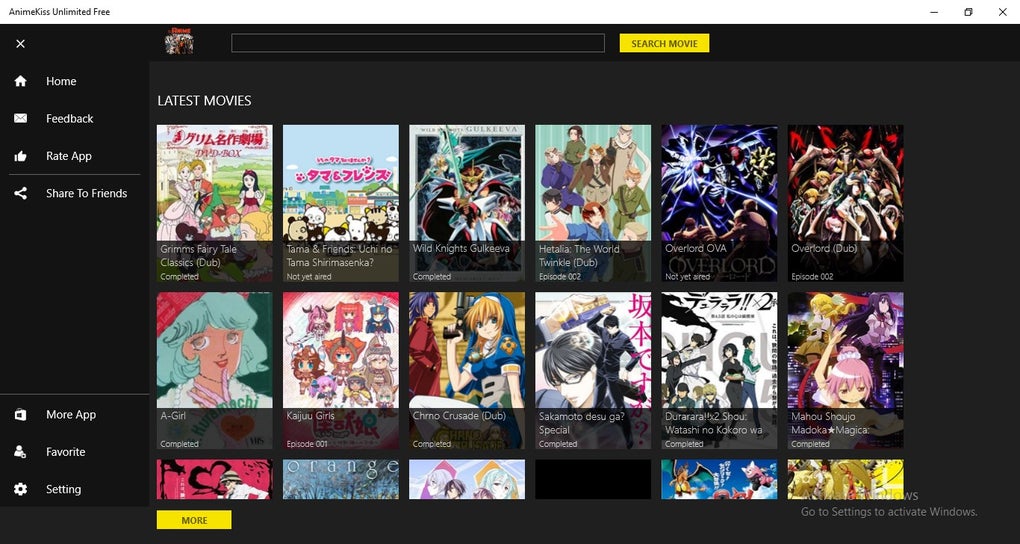Open Grimms Fairy Tale Classics (Dub) thumbnail

click(x=215, y=203)
